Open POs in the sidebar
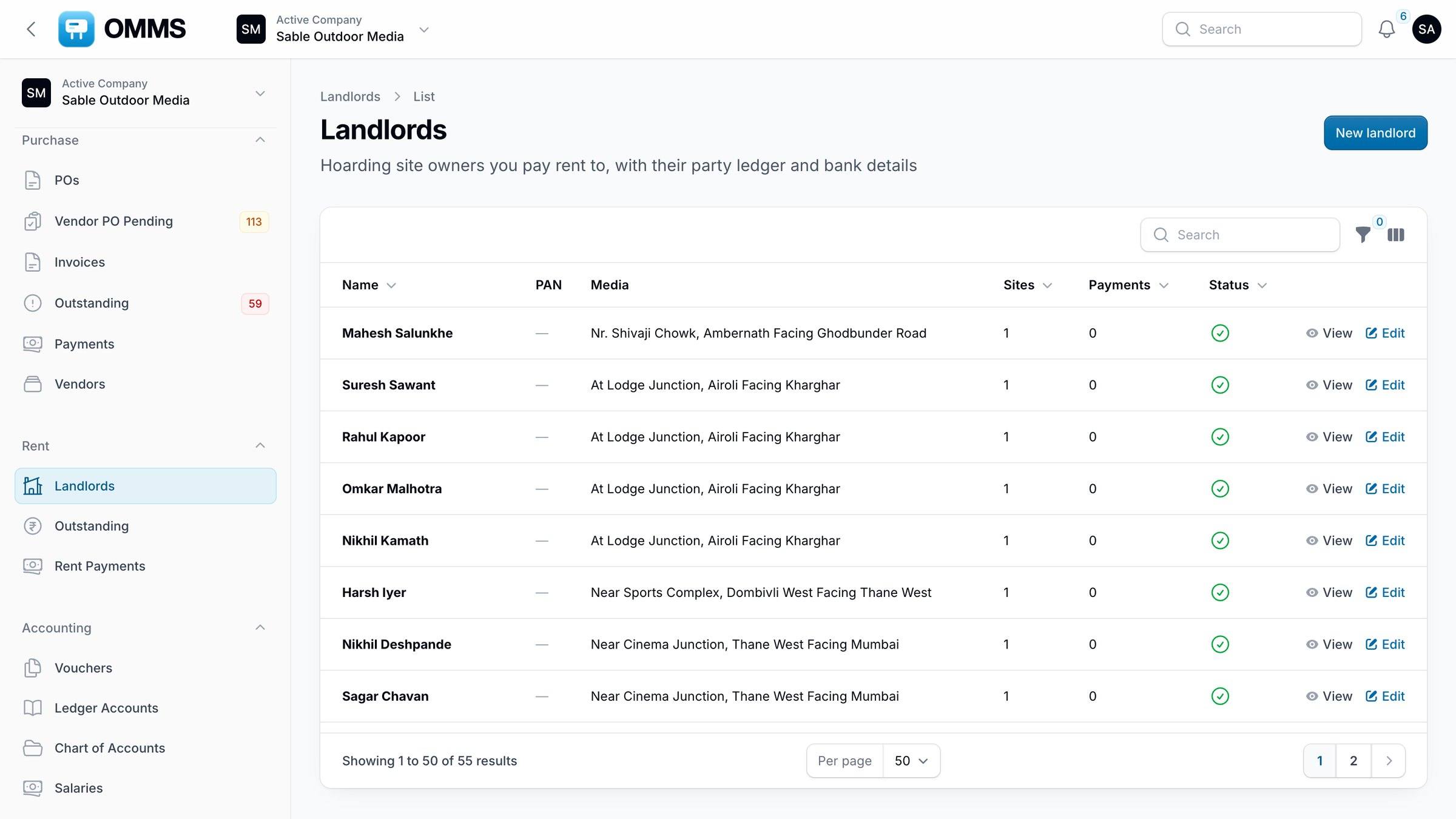This screenshot has height=819, width=1456. (146, 180)
